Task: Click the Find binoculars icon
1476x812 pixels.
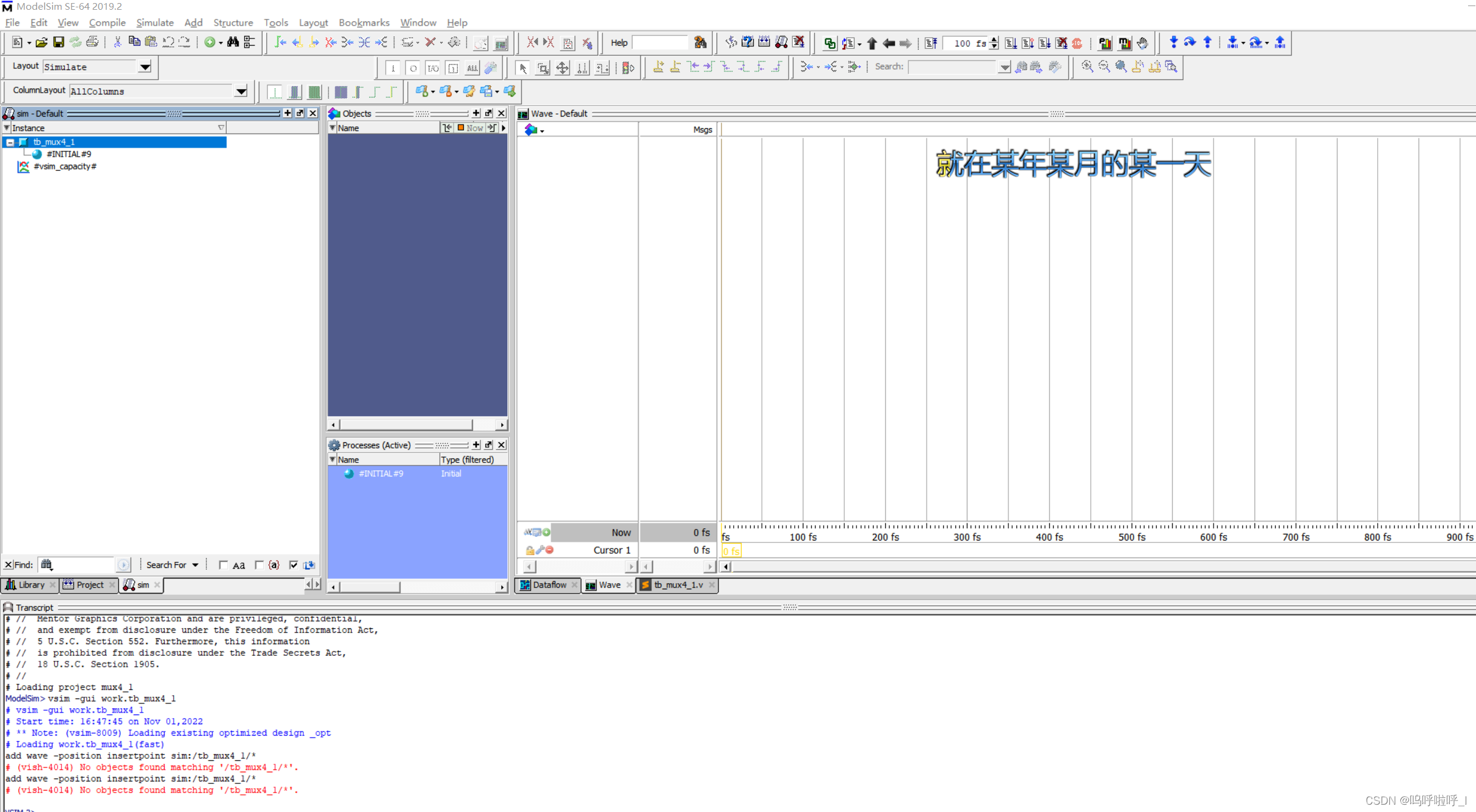Action: click(x=233, y=43)
